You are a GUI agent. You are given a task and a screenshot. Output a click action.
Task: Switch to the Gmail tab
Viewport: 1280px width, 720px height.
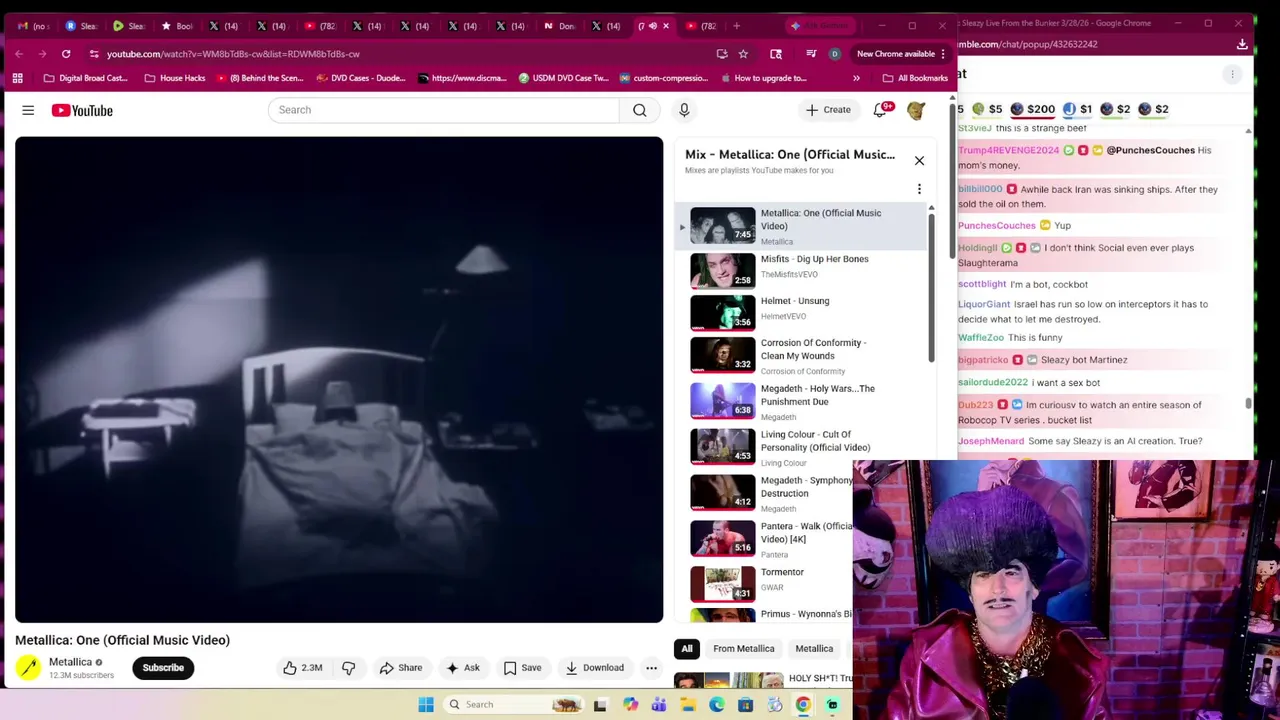[x=32, y=26]
